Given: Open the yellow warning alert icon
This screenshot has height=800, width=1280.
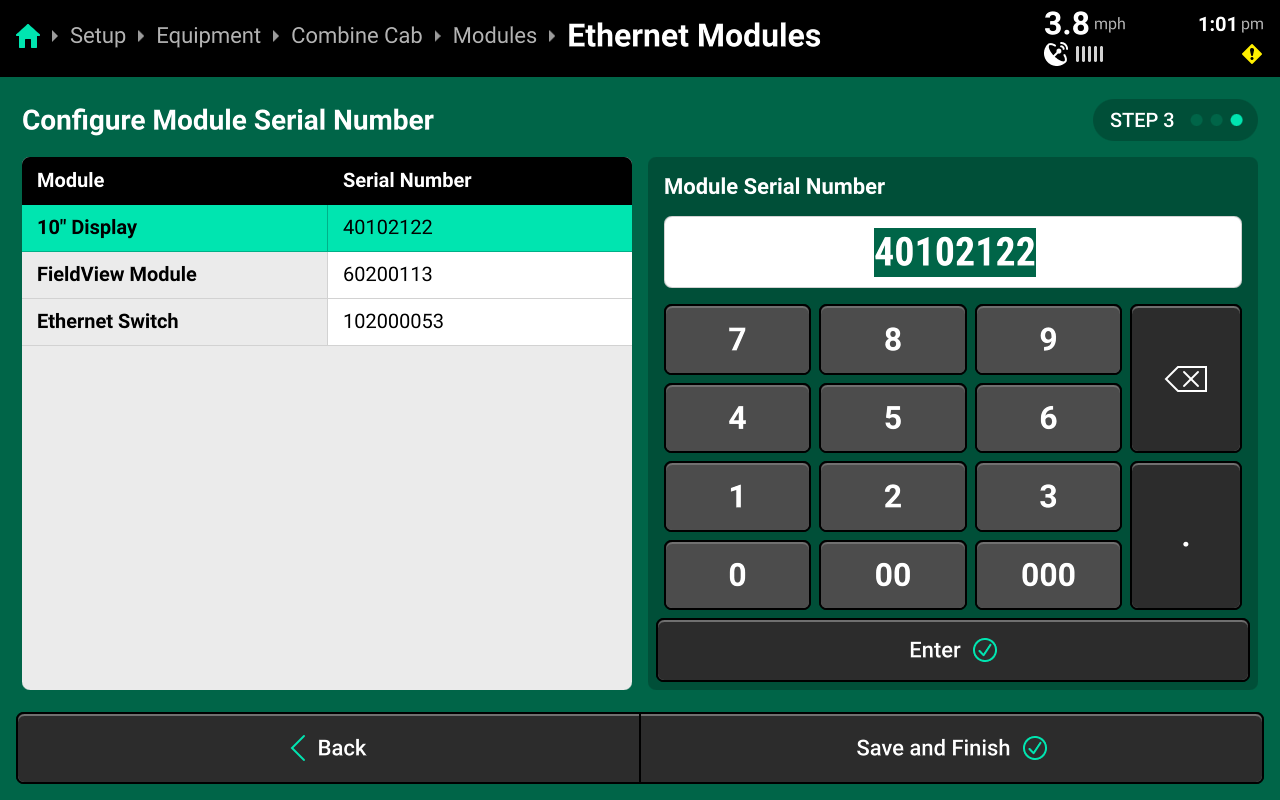Looking at the screenshot, I should coord(1251,54).
